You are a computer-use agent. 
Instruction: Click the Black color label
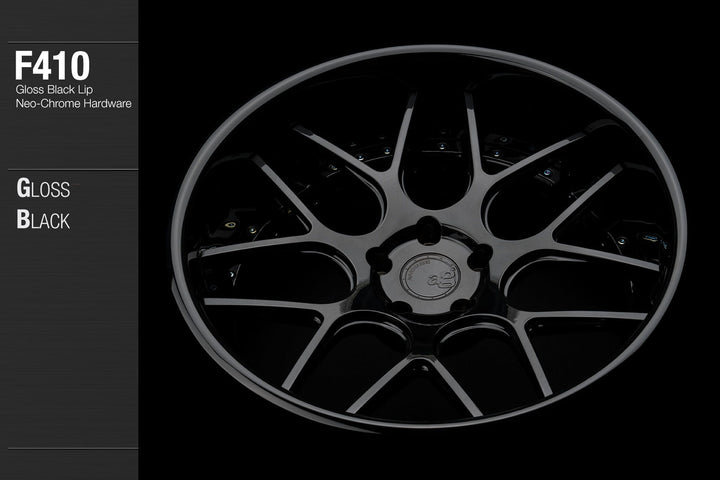(x=43, y=220)
